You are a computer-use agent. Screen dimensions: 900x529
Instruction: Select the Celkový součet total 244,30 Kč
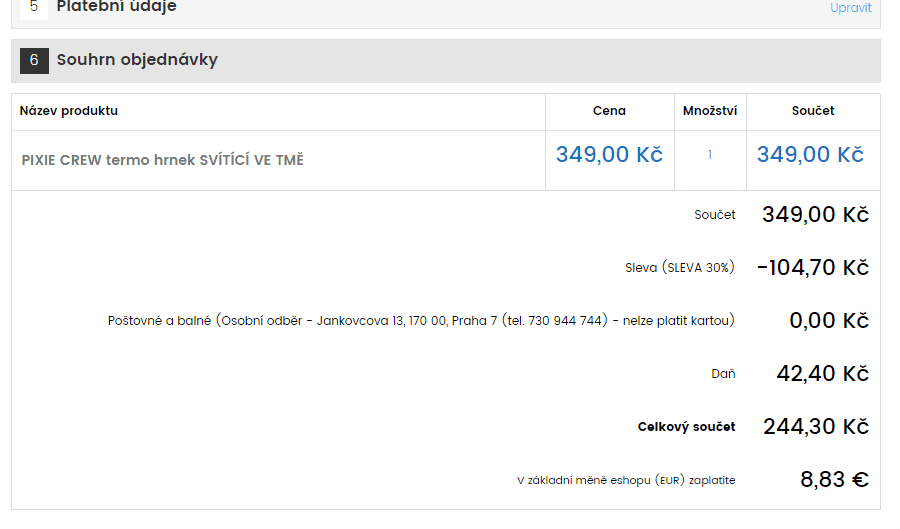point(816,426)
